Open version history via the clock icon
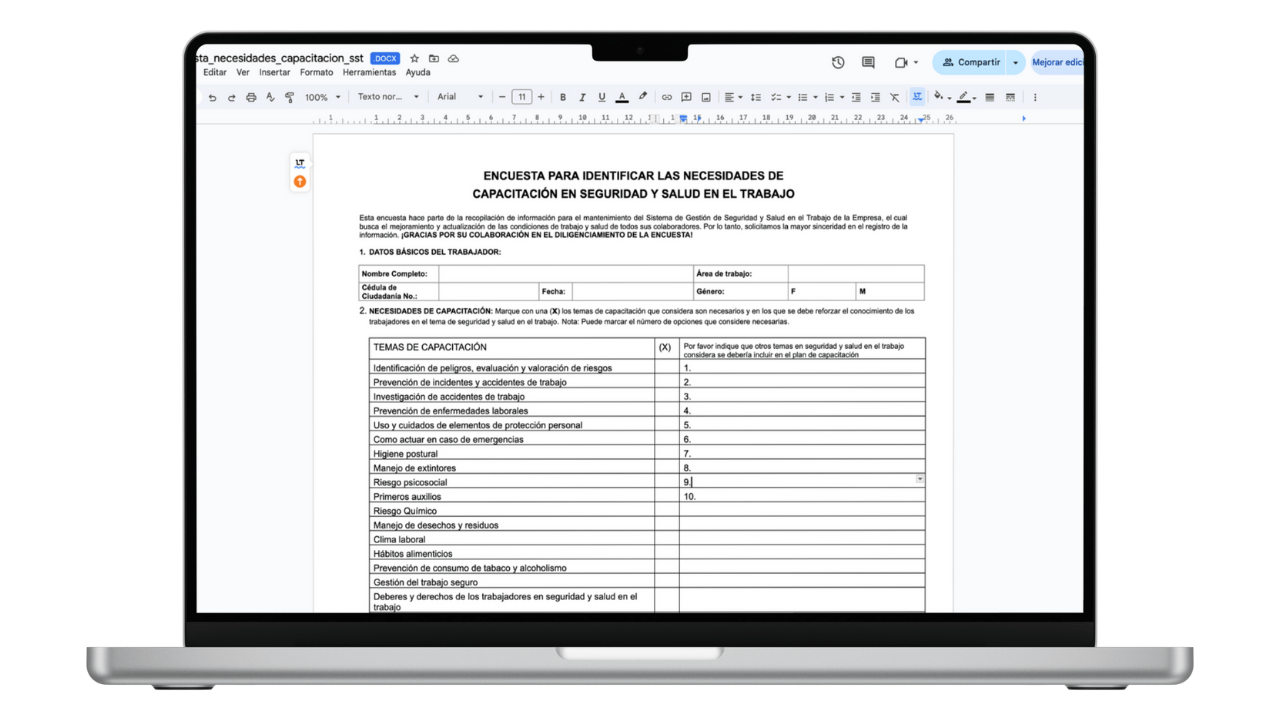Image resolution: width=1280 pixels, height=720 pixels. coord(838,62)
